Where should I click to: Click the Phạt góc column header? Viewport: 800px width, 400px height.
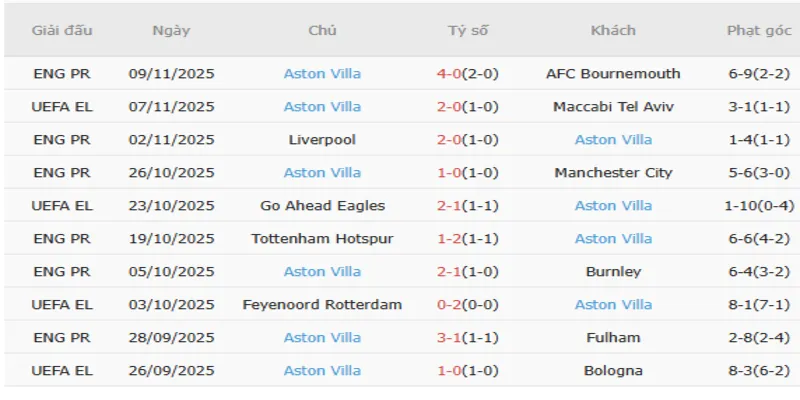[757, 30]
